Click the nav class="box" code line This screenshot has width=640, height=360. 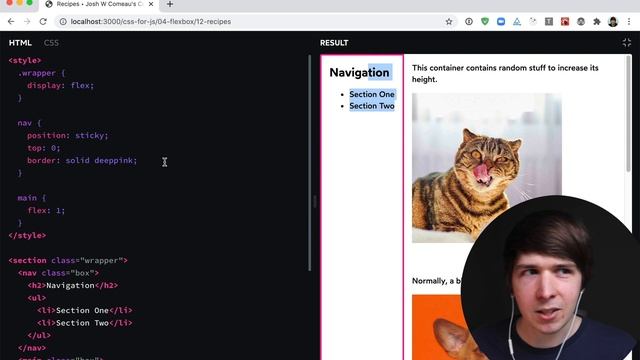(x=58, y=273)
